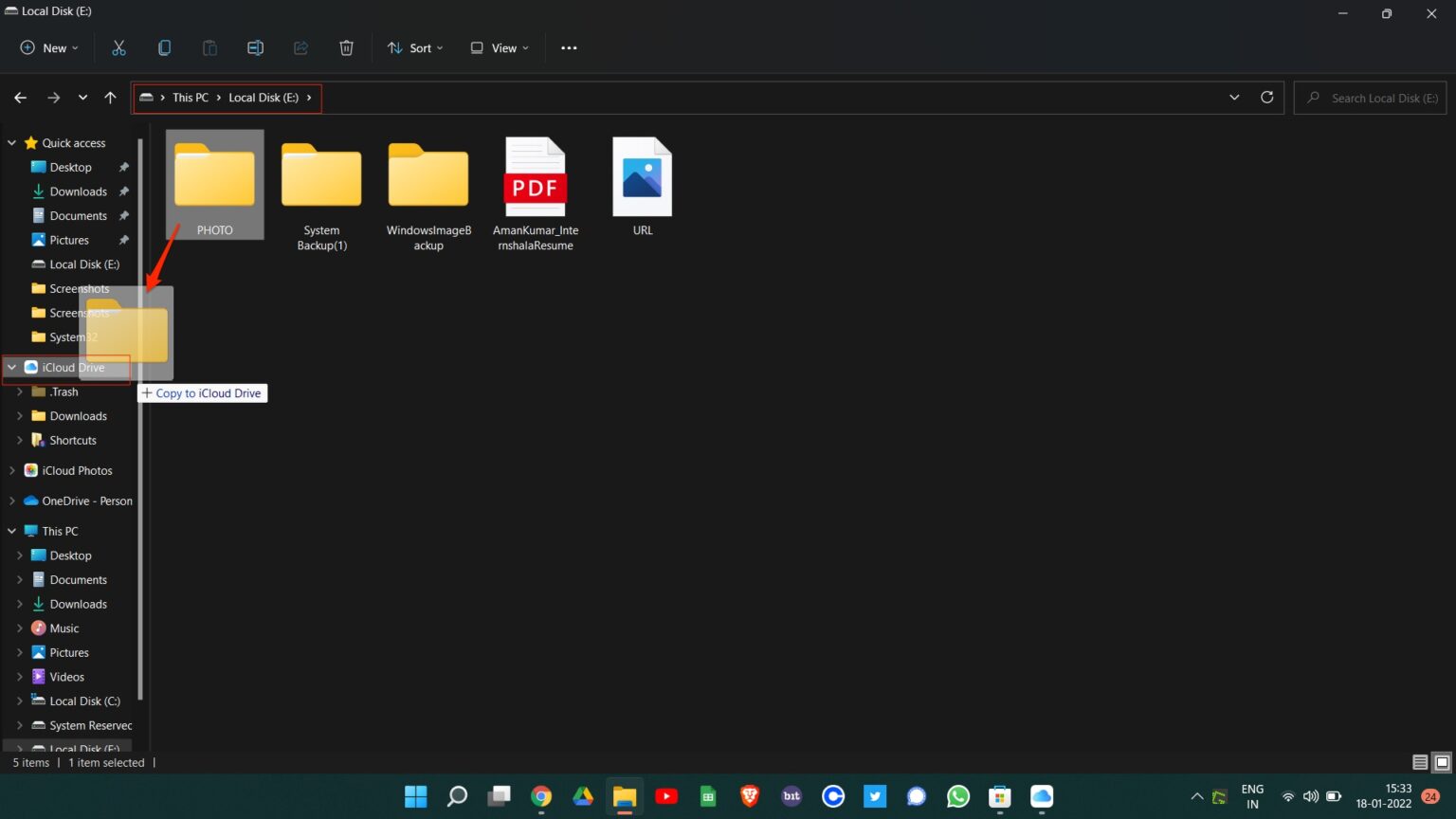Screen dimensions: 1456x819
Task: Collapse the This PC tree section
Action: coord(11,531)
